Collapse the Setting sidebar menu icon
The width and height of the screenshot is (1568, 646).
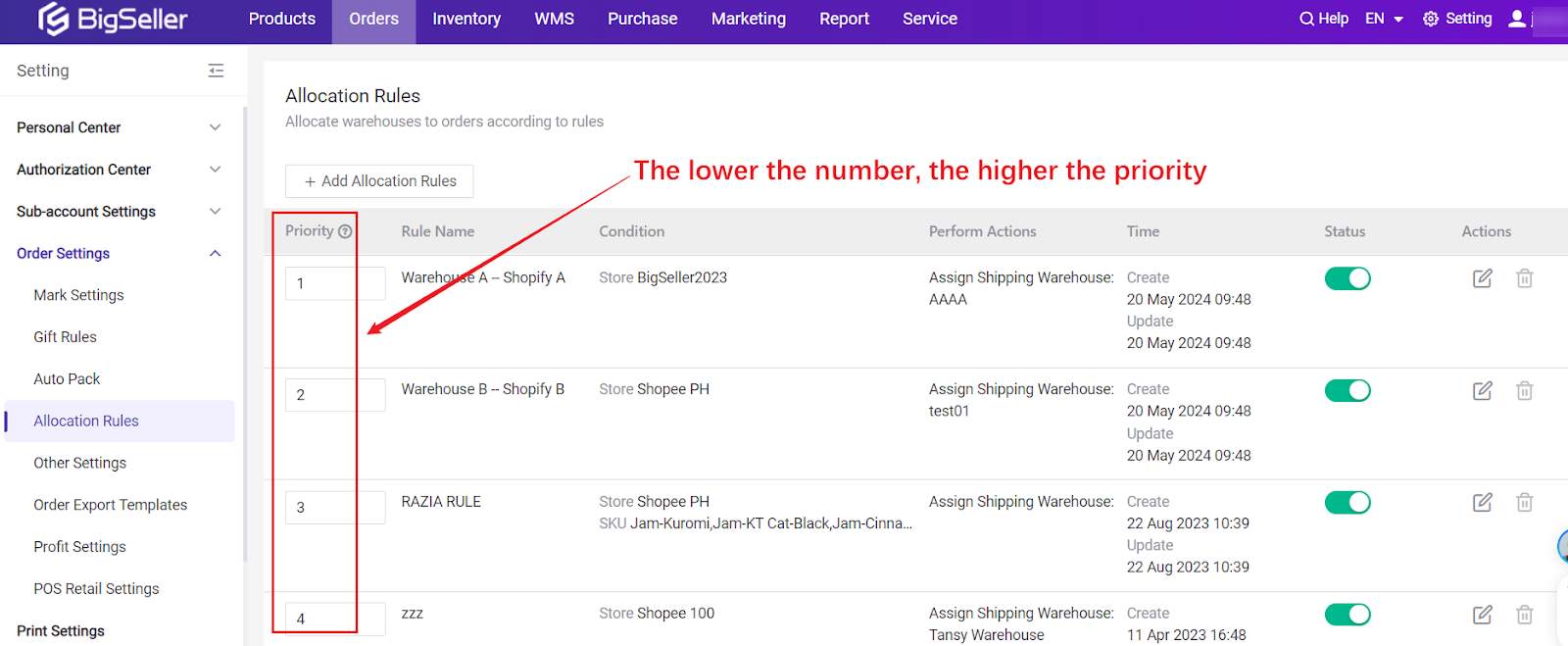tap(217, 71)
